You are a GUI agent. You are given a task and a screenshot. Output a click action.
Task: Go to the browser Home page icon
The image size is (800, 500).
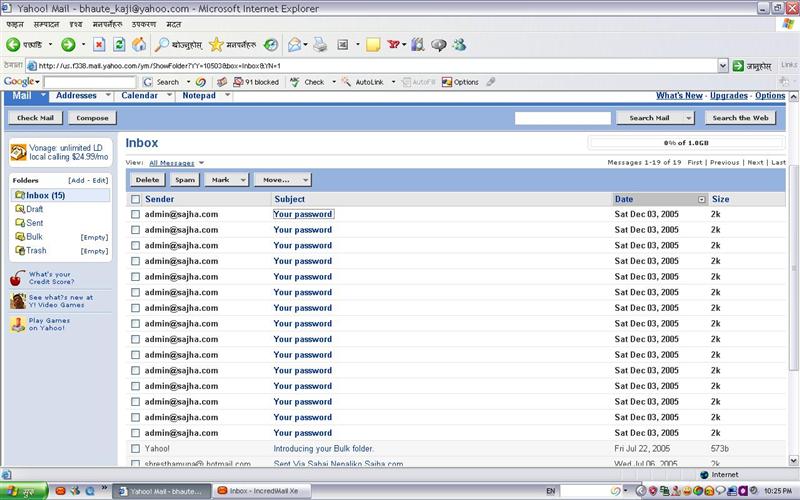coord(139,45)
